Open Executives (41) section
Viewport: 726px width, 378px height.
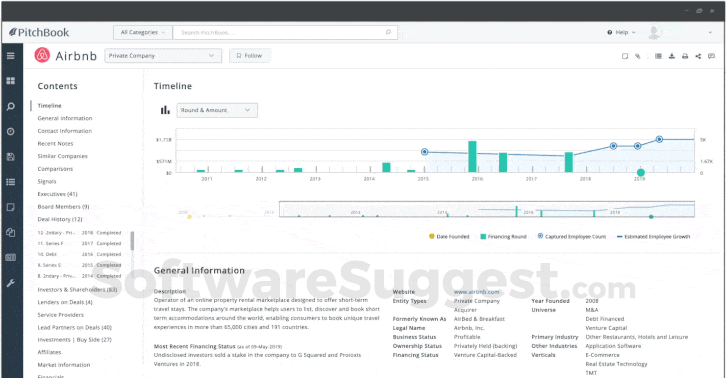tap(57, 194)
